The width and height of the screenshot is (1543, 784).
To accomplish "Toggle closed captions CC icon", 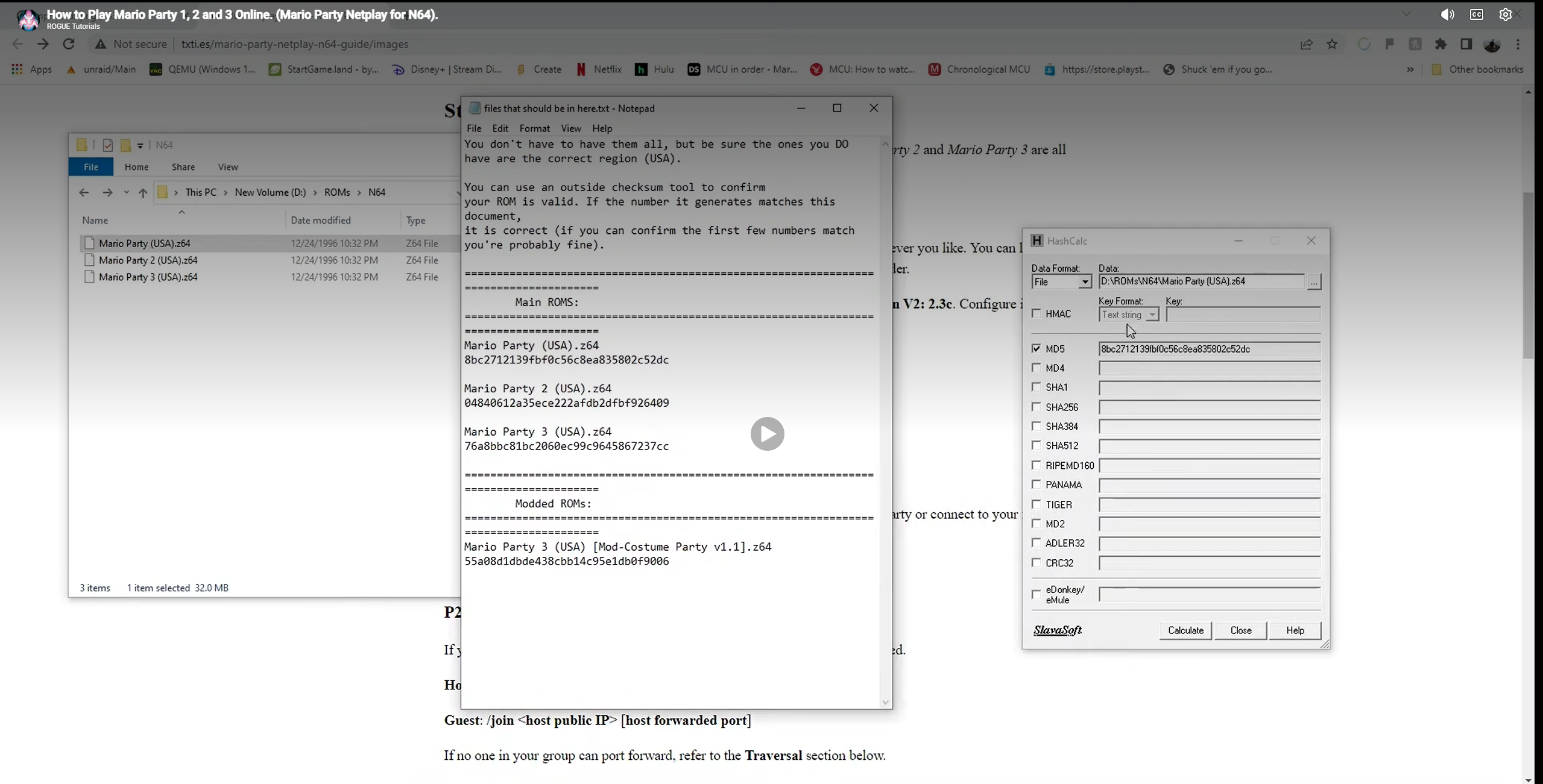I will (1476, 14).
